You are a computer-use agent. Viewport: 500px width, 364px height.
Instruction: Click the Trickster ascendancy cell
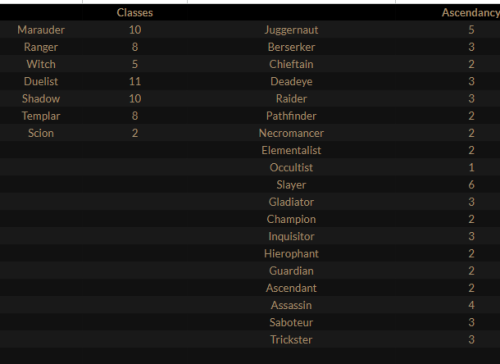click(x=291, y=340)
